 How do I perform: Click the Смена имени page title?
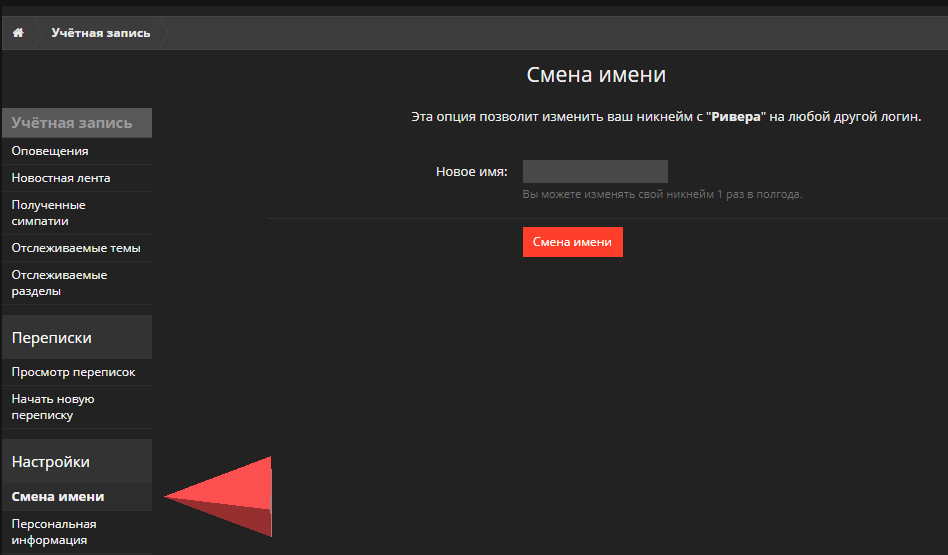coord(596,74)
